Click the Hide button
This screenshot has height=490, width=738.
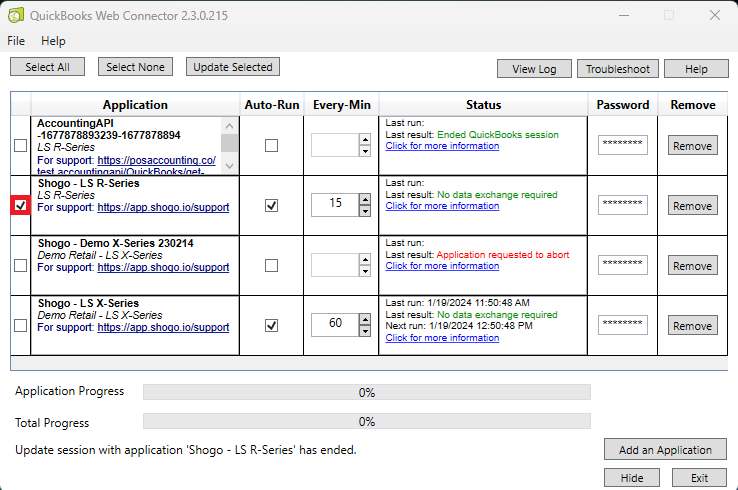tap(632, 478)
